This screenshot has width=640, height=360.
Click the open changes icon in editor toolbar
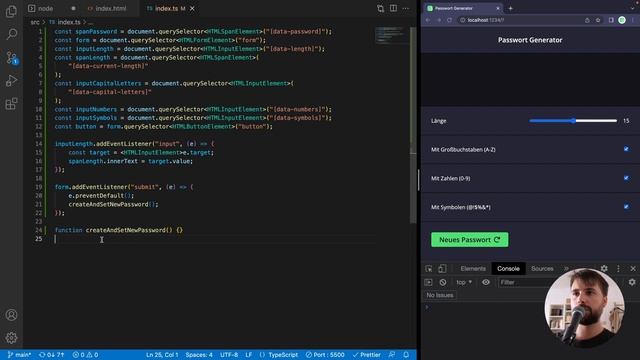coord(380,8)
